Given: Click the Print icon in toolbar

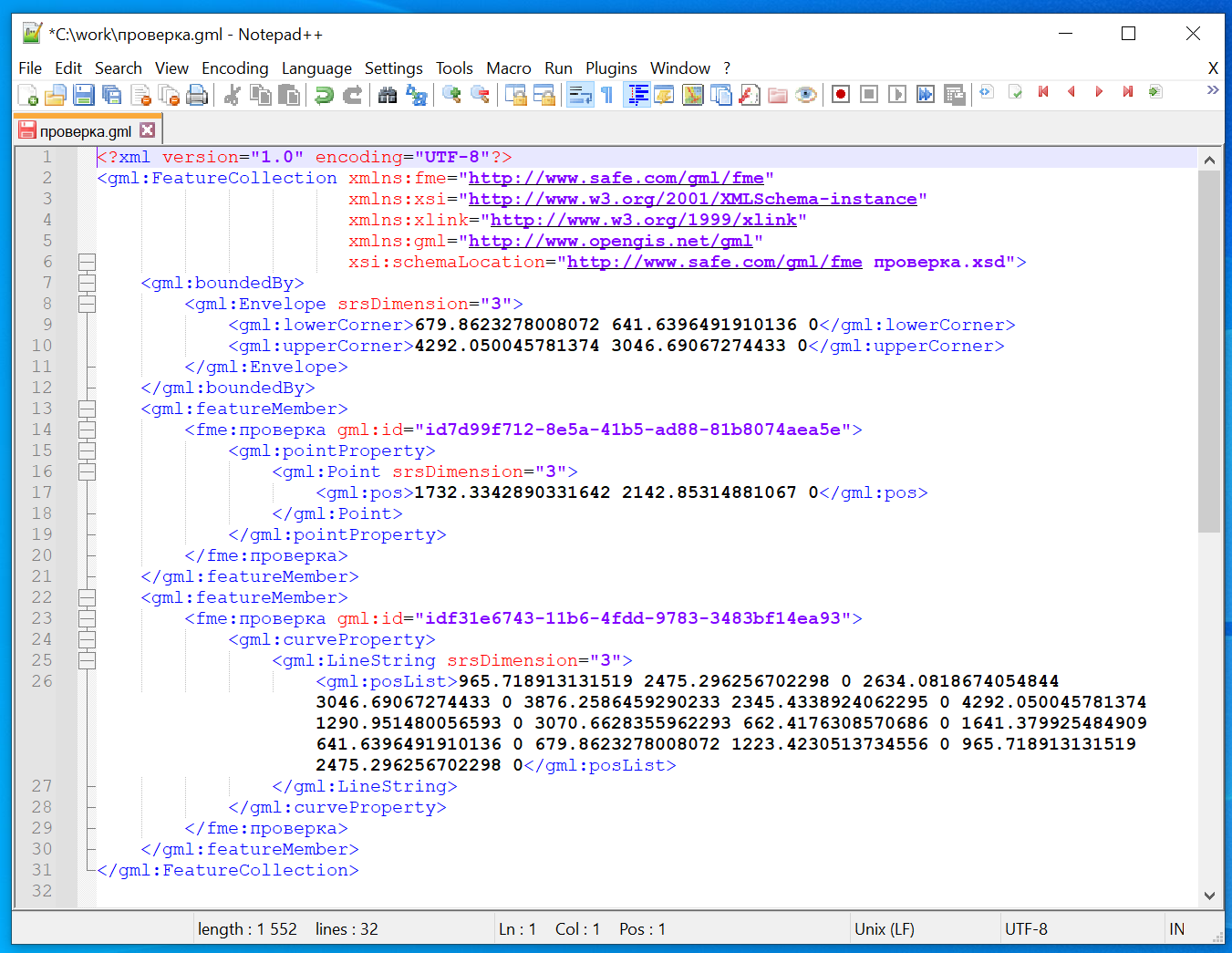Looking at the screenshot, I should point(197,95).
